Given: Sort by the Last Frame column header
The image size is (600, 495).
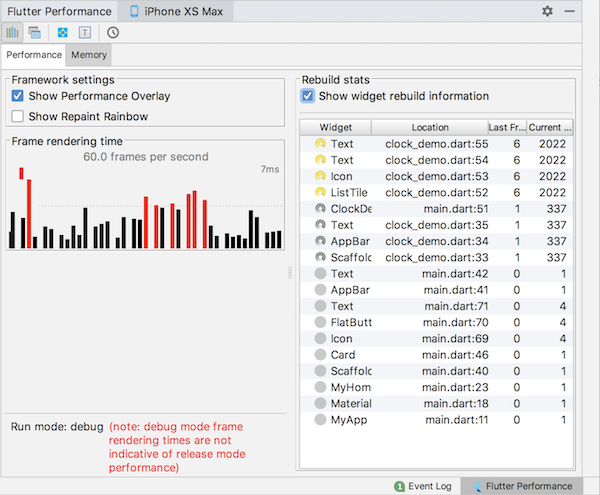Looking at the screenshot, I should [x=506, y=128].
